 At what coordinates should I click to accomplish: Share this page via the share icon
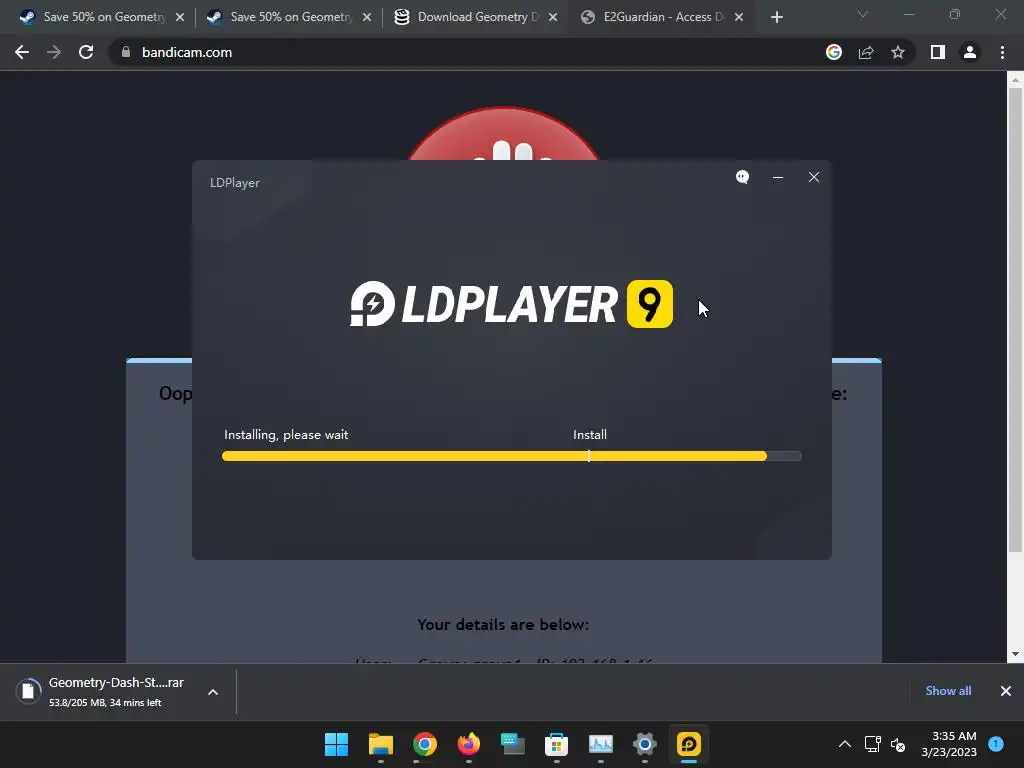click(866, 52)
